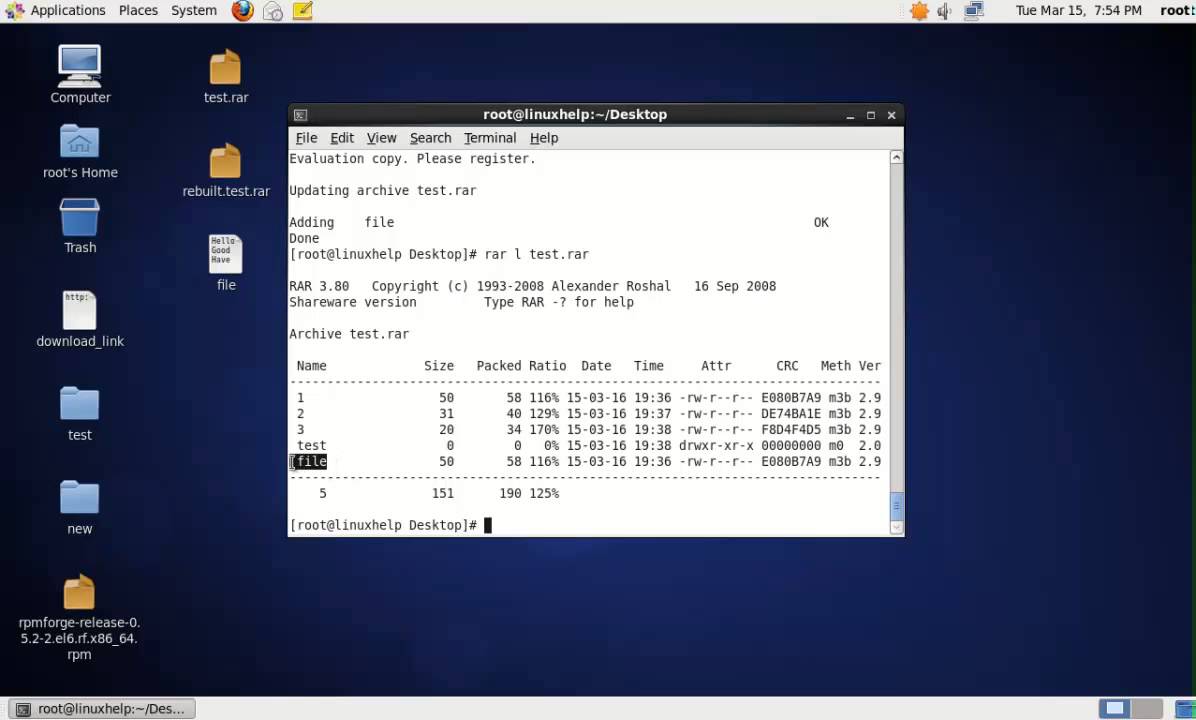Click the clock showing Tue Mar 15, 7:54 PM
Screen dimensions: 1196x720
(1078, 11)
